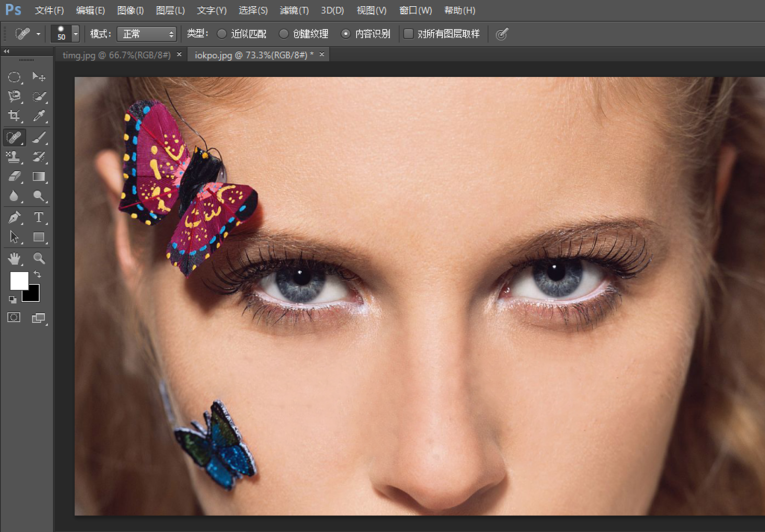Select the Elliptical Marquee tool
Image resolution: width=765 pixels, height=532 pixels.
click(15, 77)
